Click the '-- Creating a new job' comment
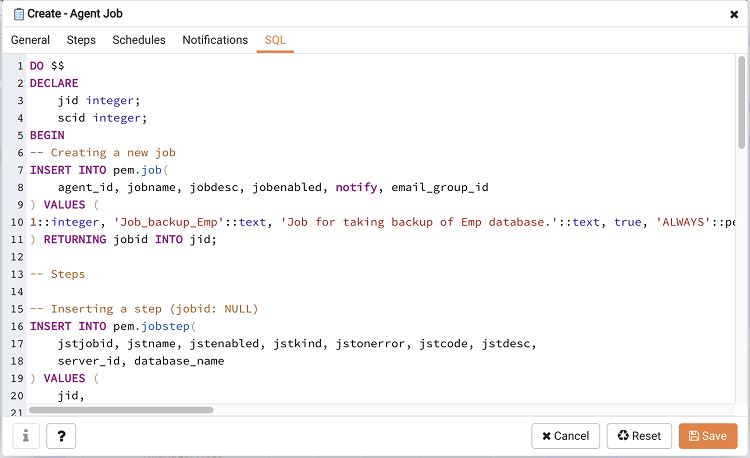 coord(103,153)
